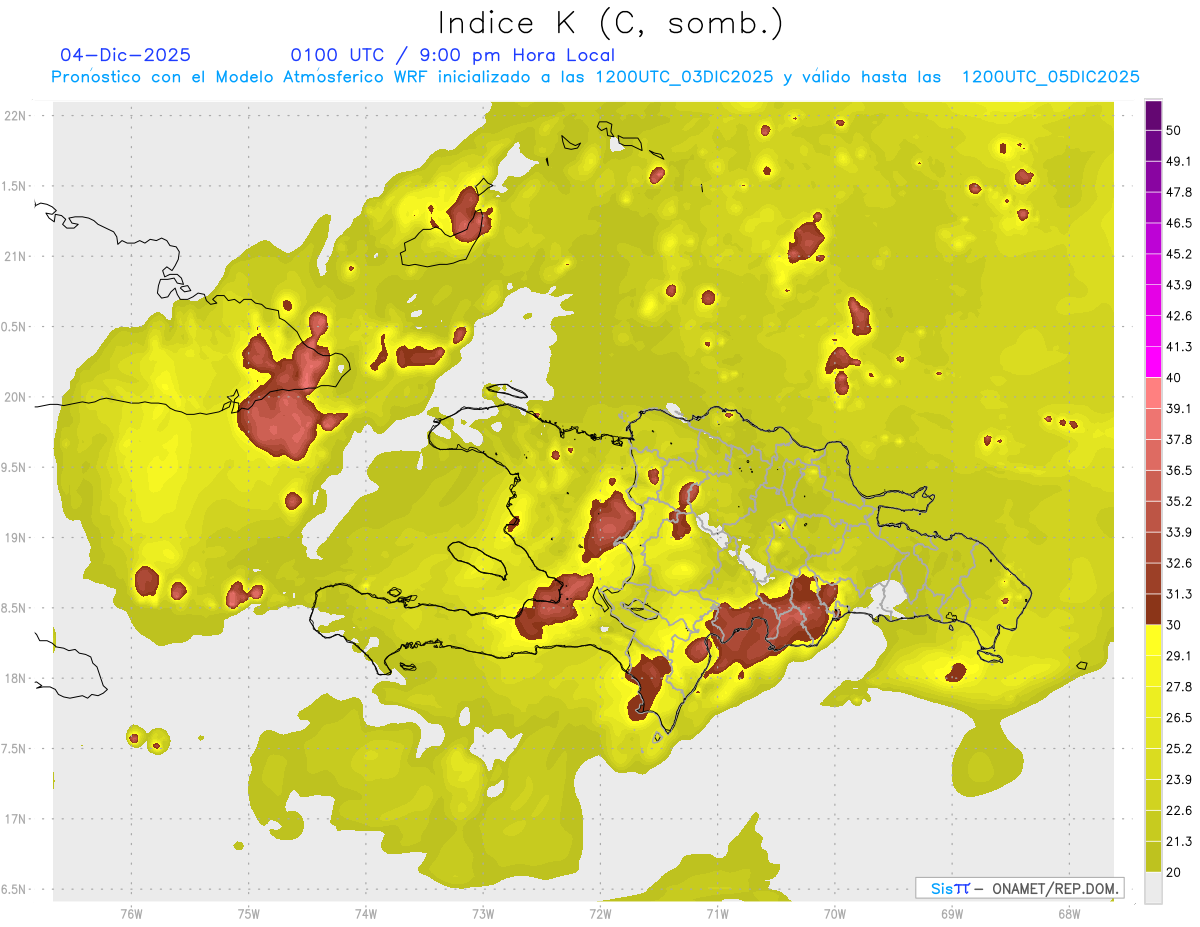The height and width of the screenshot is (927, 1200).
Task: Click the "74W" longitude label
Action: pyautogui.click(x=366, y=915)
